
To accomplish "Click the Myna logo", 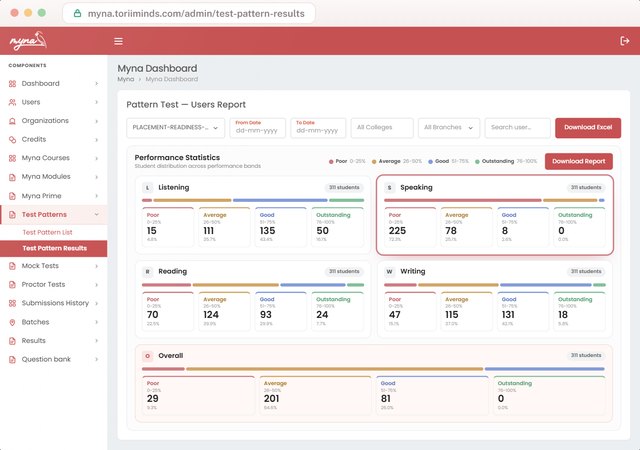I will [28, 41].
